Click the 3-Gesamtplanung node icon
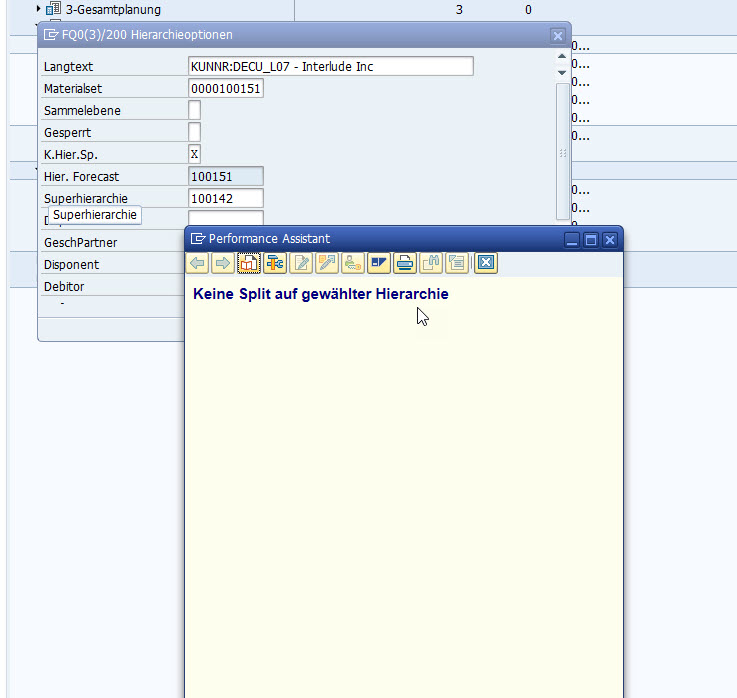The height and width of the screenshot is (698, 737). (54, 9)
